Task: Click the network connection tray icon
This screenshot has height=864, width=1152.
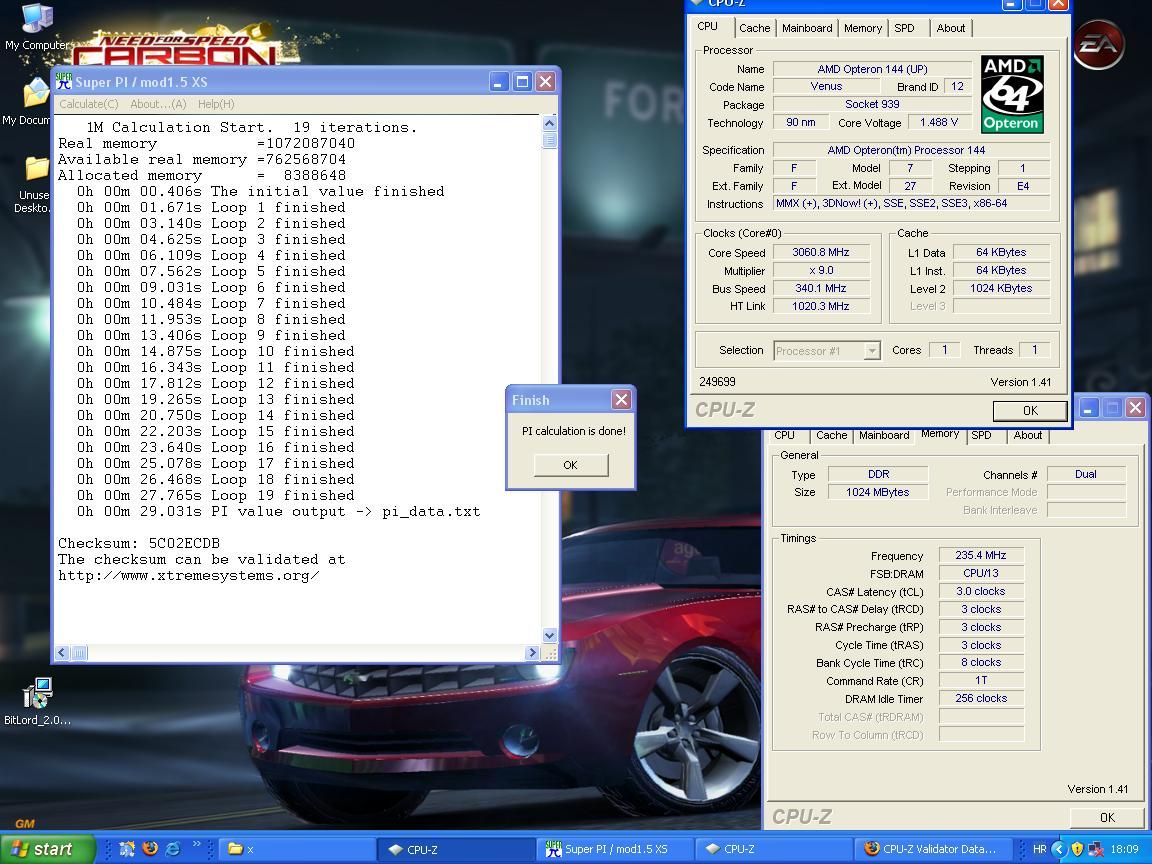Action: coord(1095,849)
